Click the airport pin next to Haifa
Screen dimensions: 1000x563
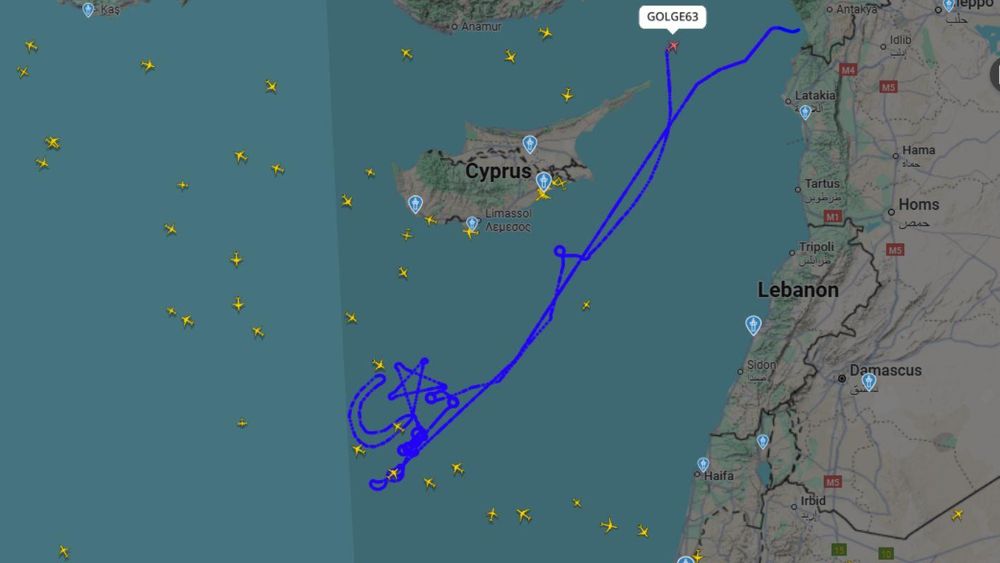pos(703,465)
